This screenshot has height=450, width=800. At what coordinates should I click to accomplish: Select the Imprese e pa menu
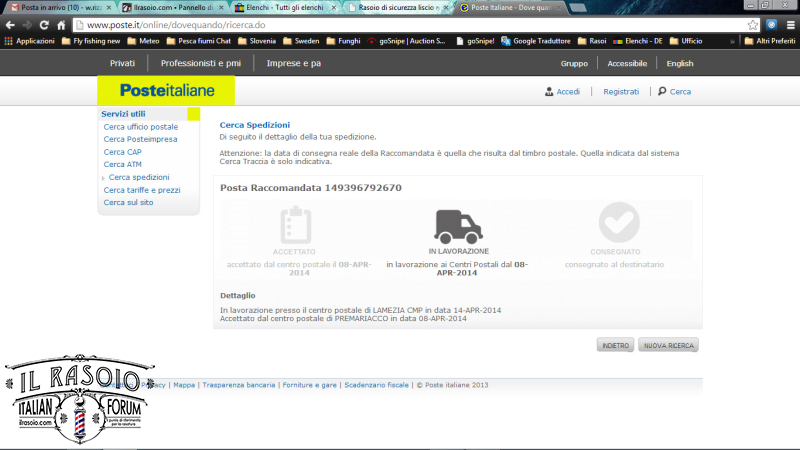[294, 63]
